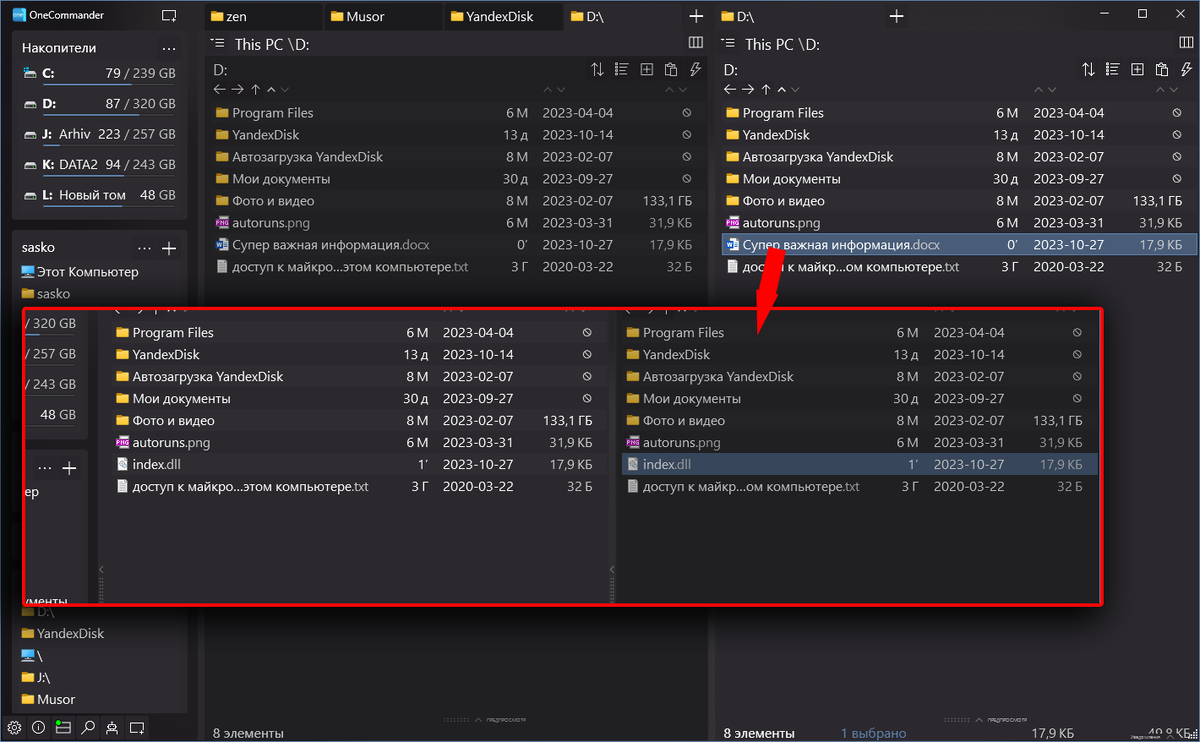
Task: Click the new item plus-box icon, left pane
Action: 647,69
